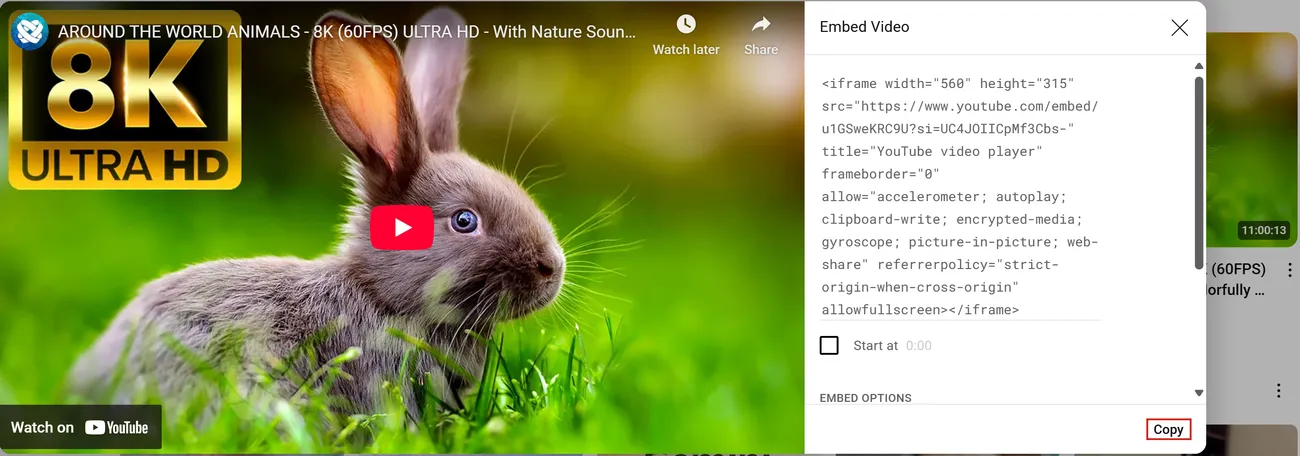Enable the Start at checkbox
Screen dimensions: 1300x456
click(829, 345)
